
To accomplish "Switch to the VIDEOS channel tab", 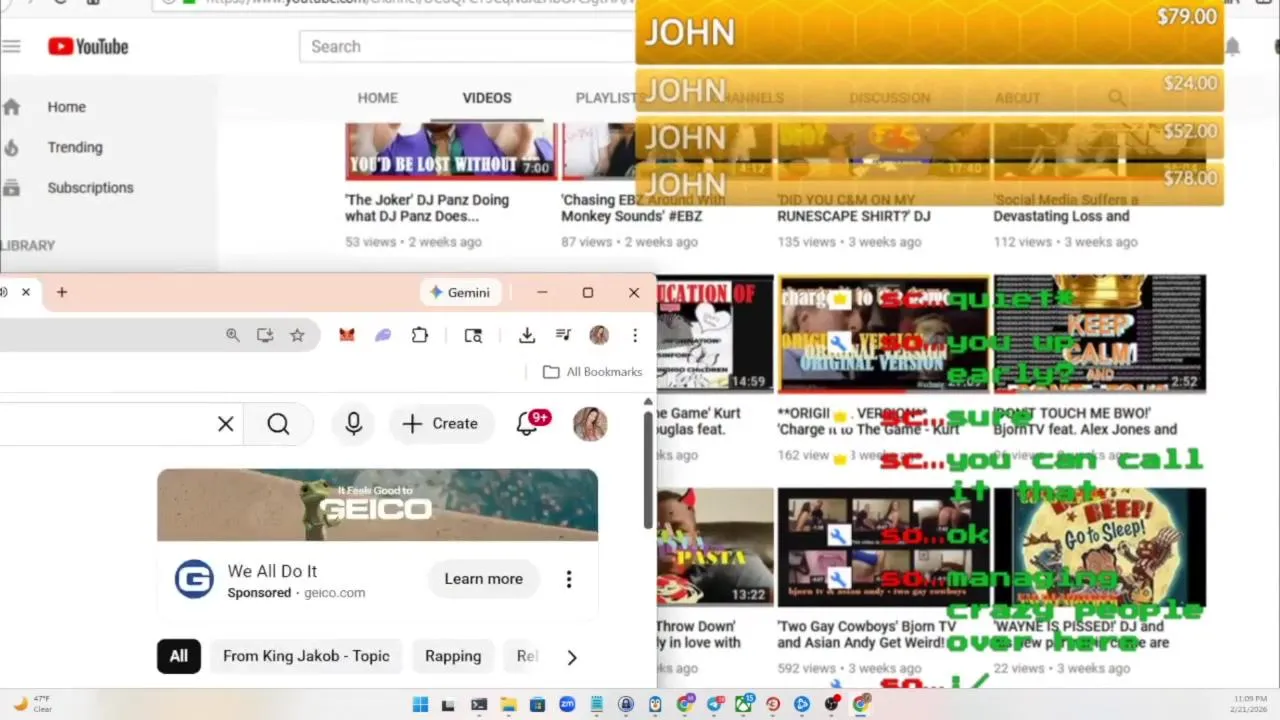I will (x=487, y=98).
